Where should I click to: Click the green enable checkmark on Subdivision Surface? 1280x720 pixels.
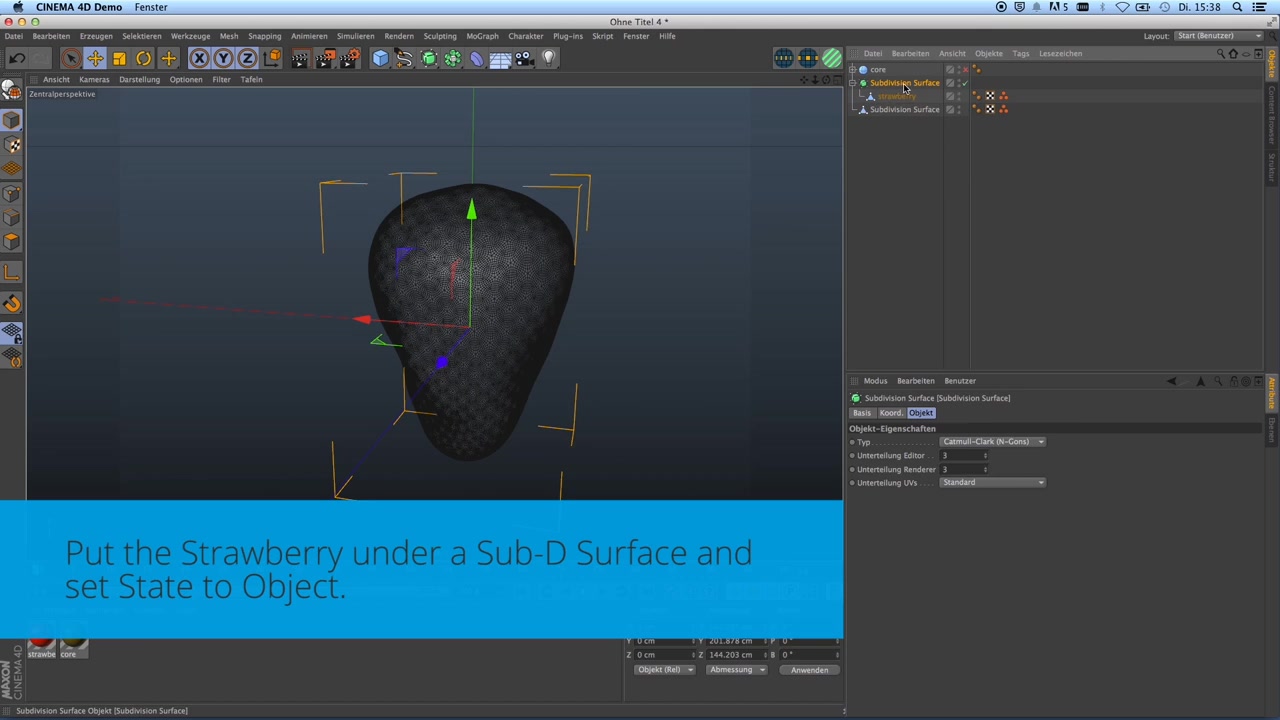(964, 83)
